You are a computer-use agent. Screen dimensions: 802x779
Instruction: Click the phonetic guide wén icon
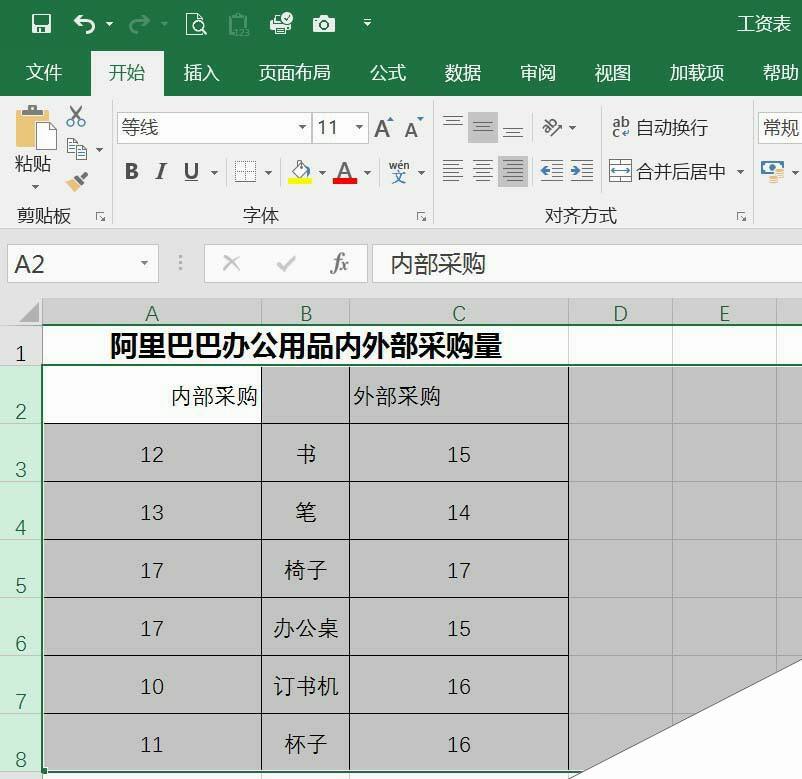[x=399, y=171]
